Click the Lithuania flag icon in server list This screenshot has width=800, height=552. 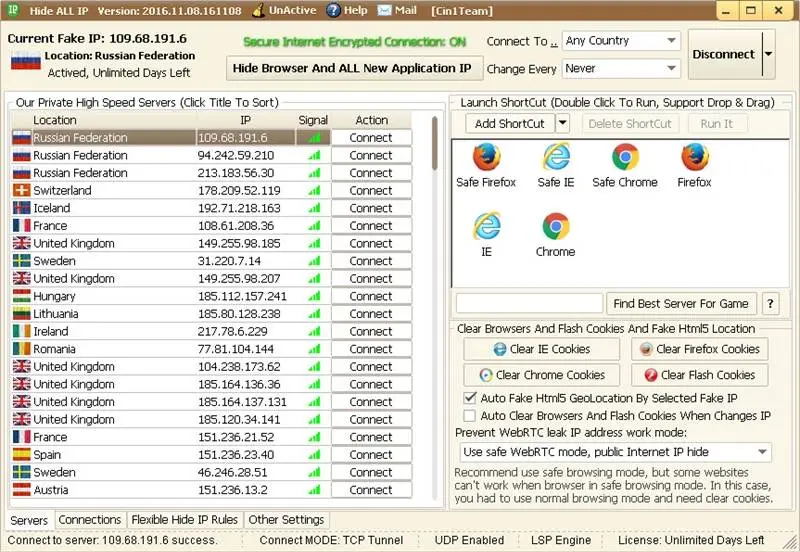pyautogui.click(x=21, y=313)
